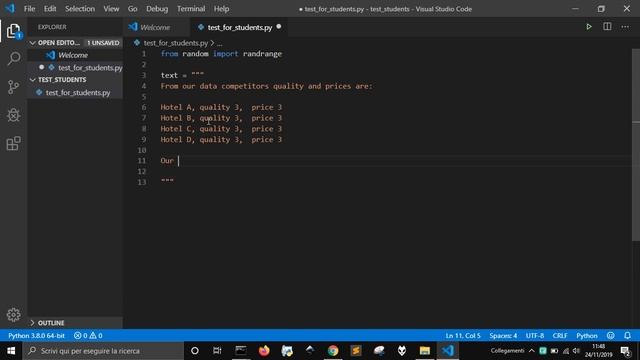Screen dimensions: 640x360
Task: Open the Go menu
Action: point(132,9)
